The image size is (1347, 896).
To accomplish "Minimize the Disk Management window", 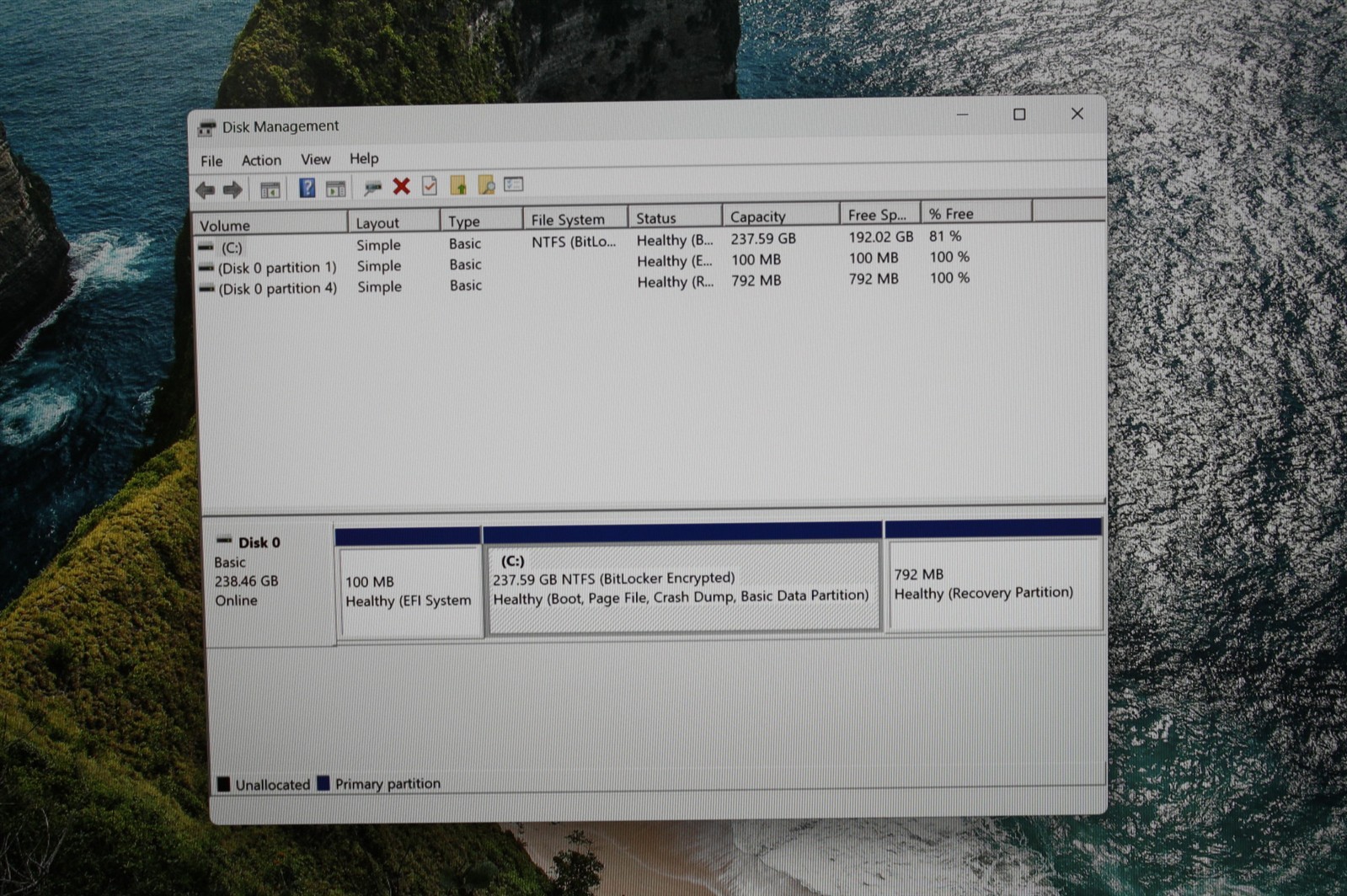I will pyautogui.click(x=963, y=115).
